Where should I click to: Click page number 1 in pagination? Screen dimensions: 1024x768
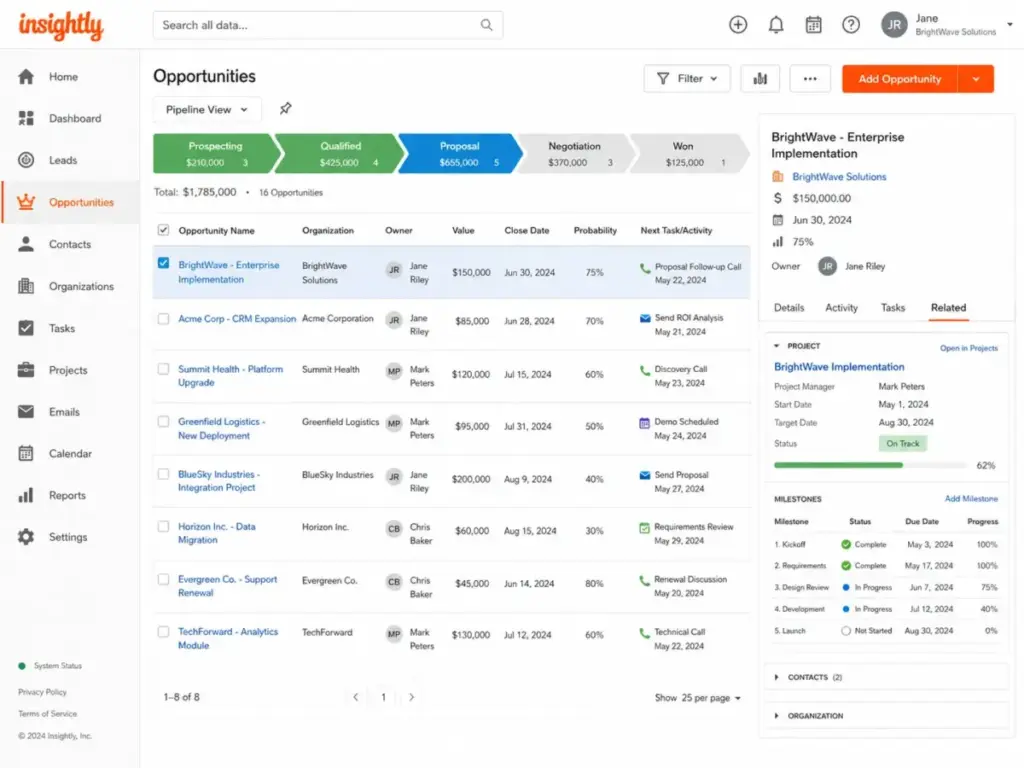click(383, 697)
